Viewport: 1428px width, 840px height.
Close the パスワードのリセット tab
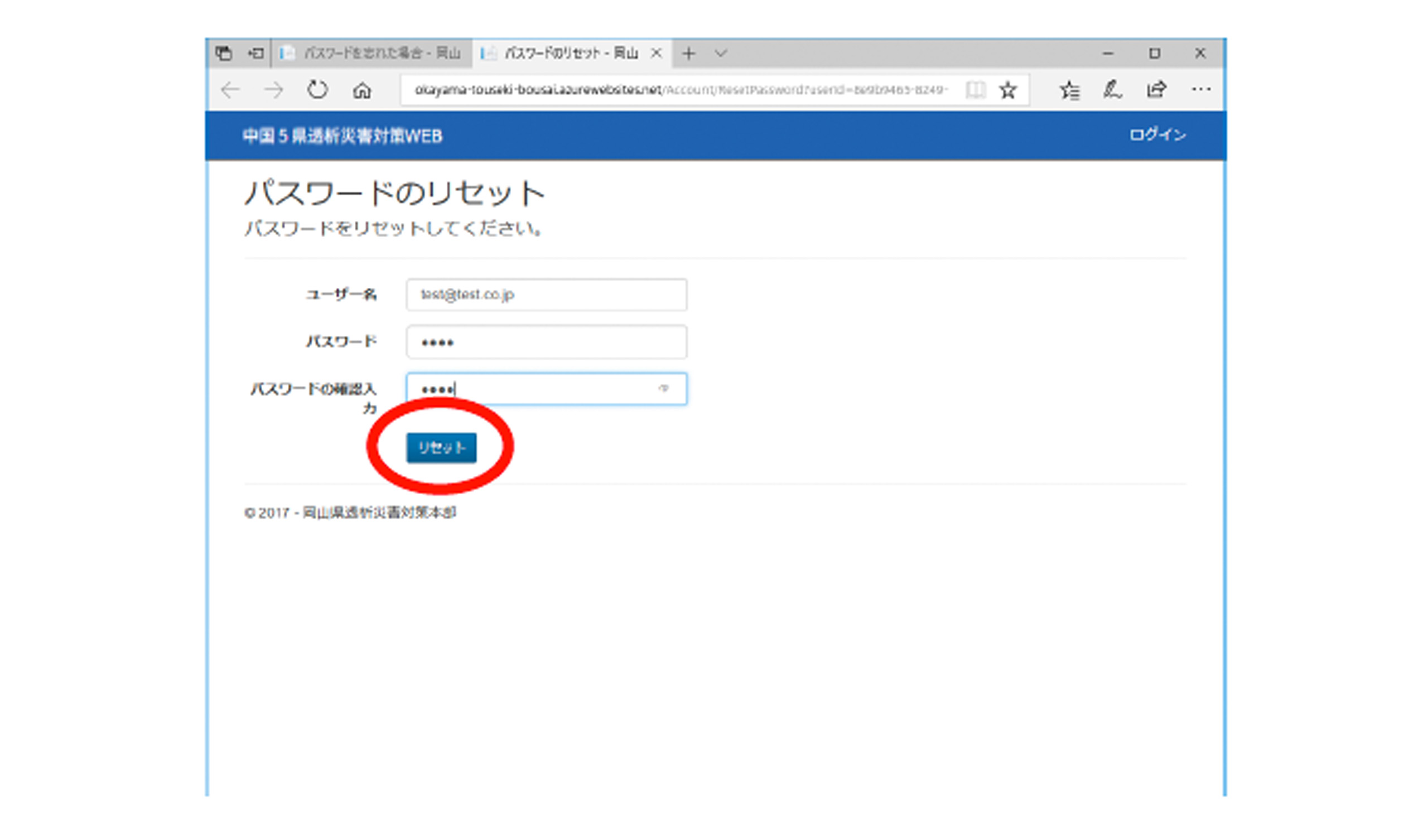coord(656,54)
